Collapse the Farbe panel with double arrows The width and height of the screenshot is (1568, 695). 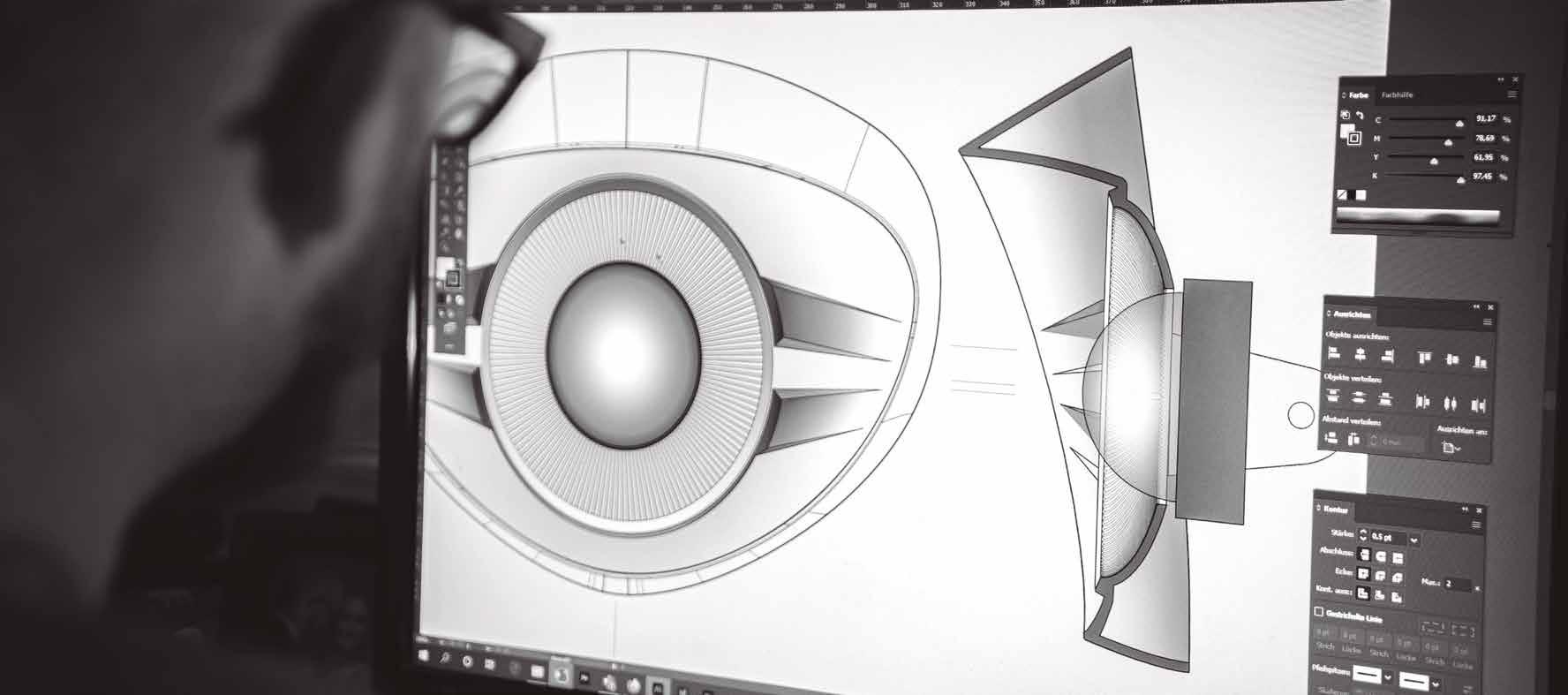point(1500,79)
